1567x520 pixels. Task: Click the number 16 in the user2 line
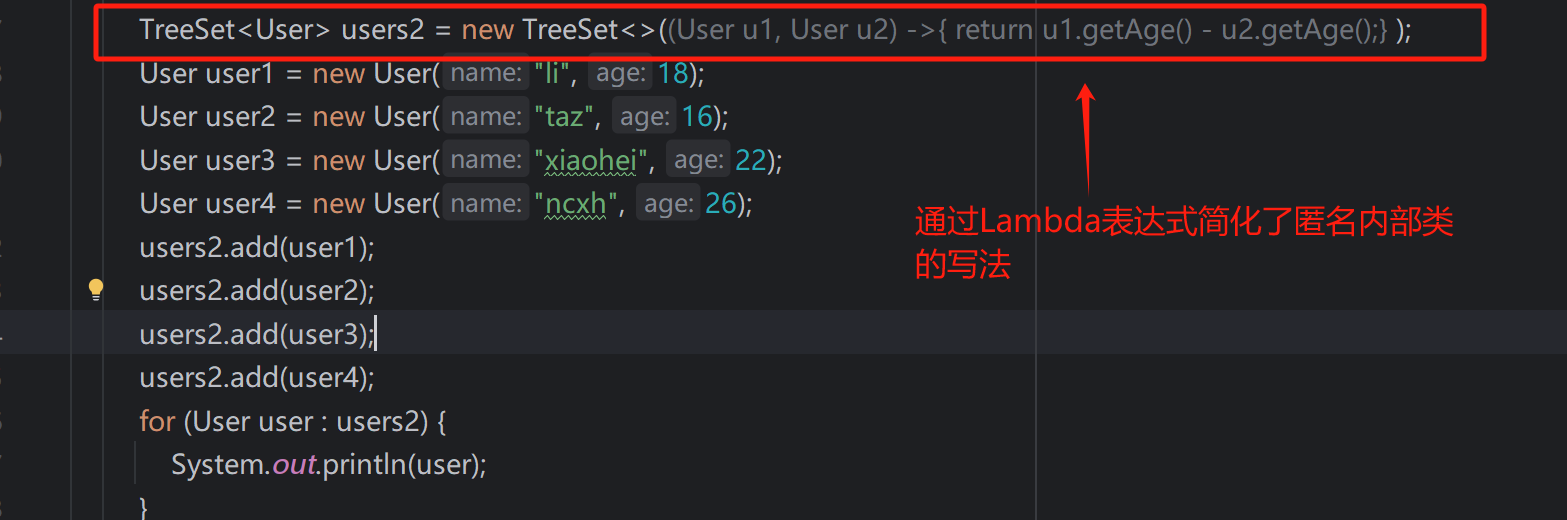click(697, 117)
